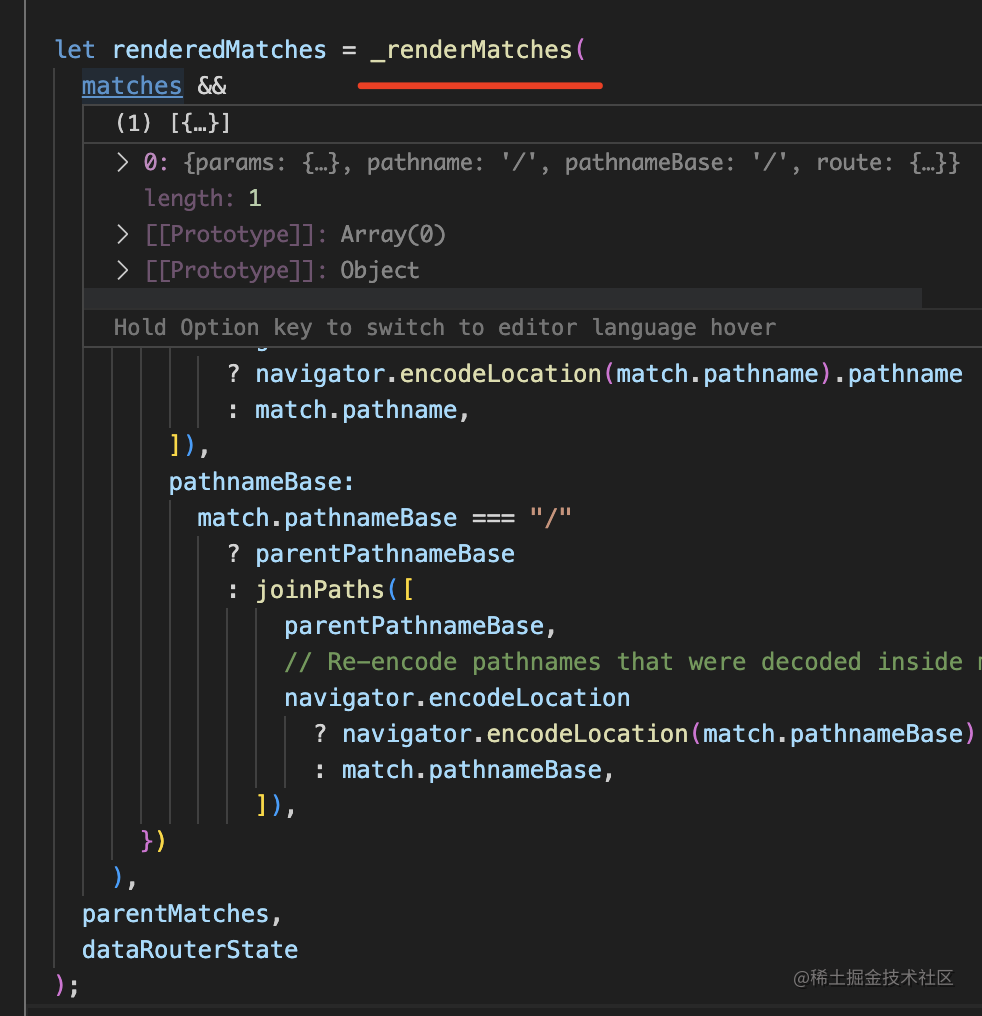Click the _renderMatches function call

471,50
